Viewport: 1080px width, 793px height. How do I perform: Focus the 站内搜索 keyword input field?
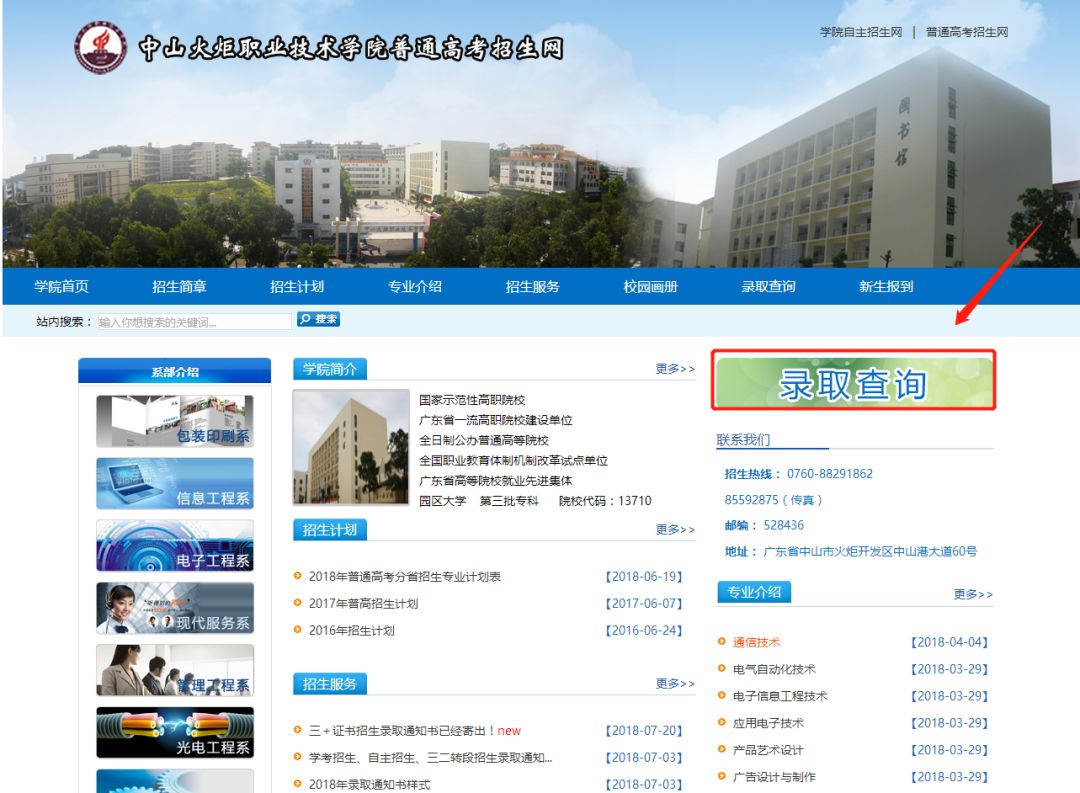(x=194, y=322)
